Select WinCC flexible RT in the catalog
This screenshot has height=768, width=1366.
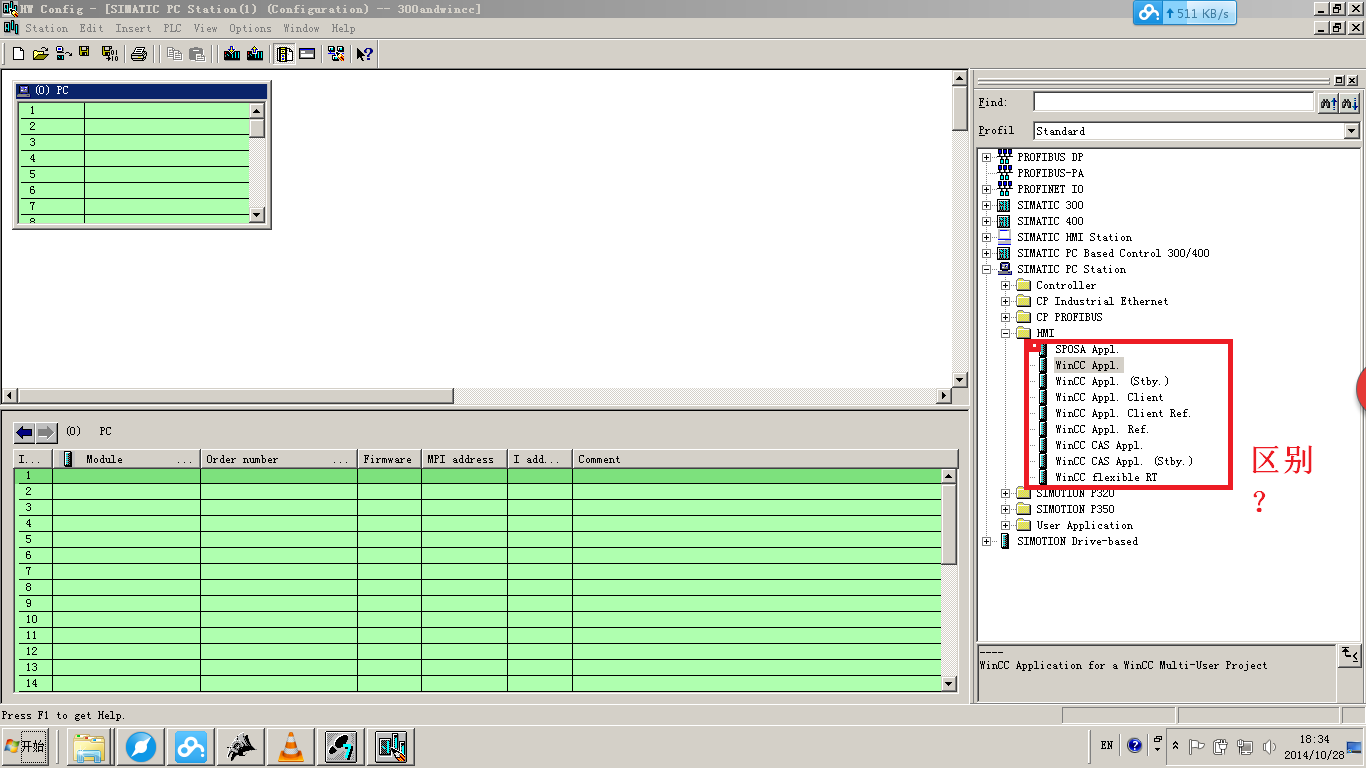click(1106, 477)
